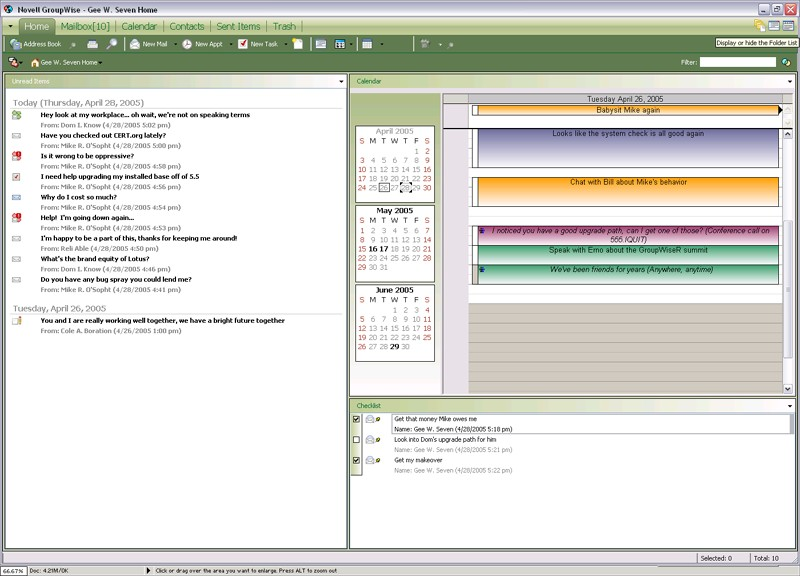Click note icon beside 'You and I are really working'

[17, 321]
